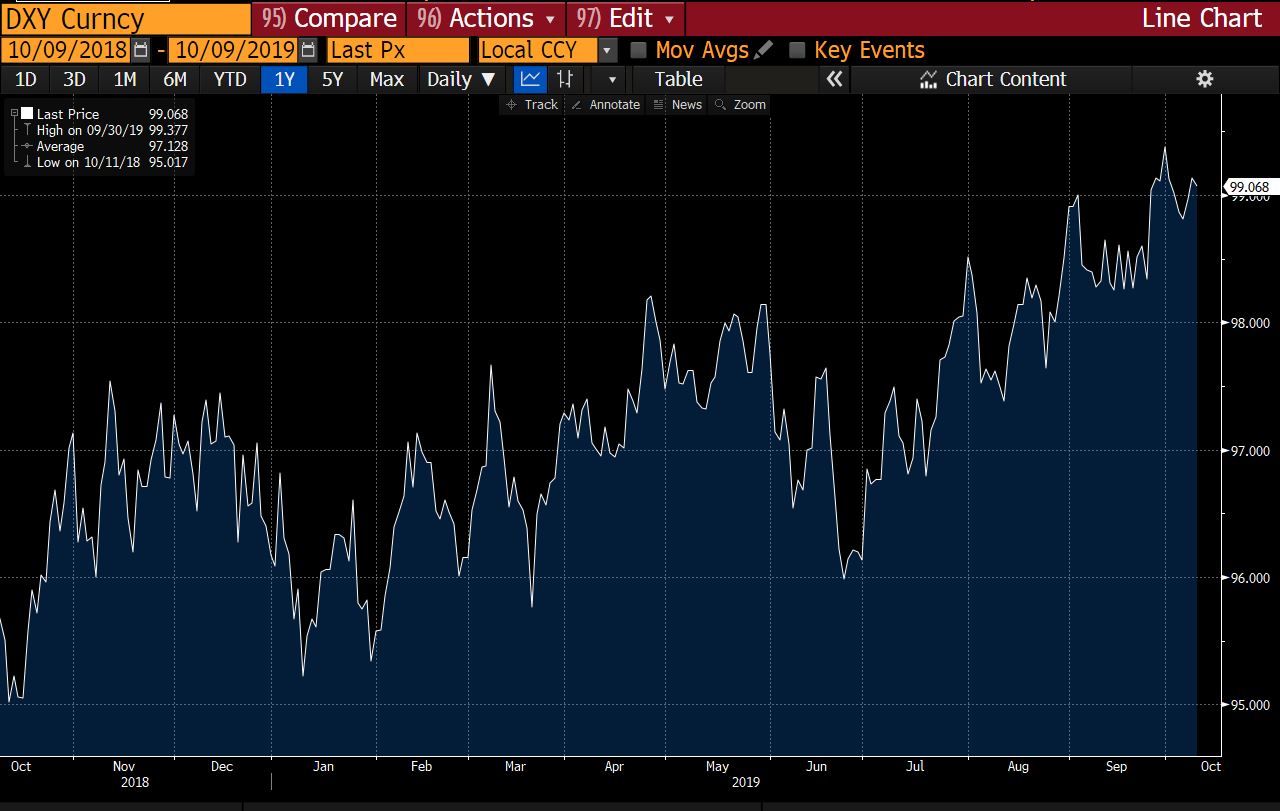Edit moving averages with the pencil icon
The image size is (1280, 811).
765,49
